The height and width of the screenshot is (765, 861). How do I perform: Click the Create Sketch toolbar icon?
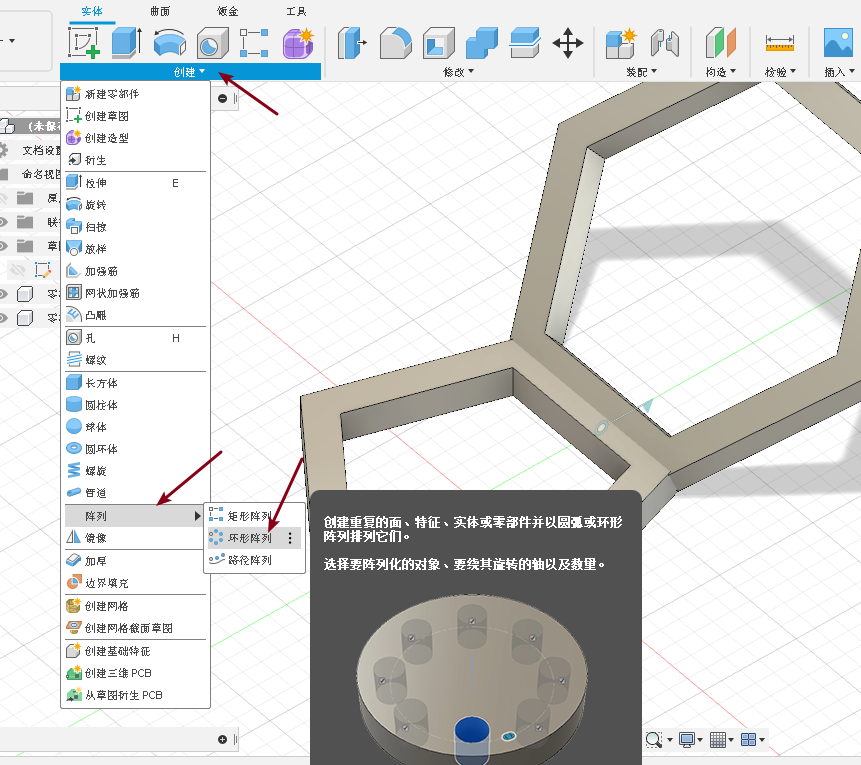[84, 42]
